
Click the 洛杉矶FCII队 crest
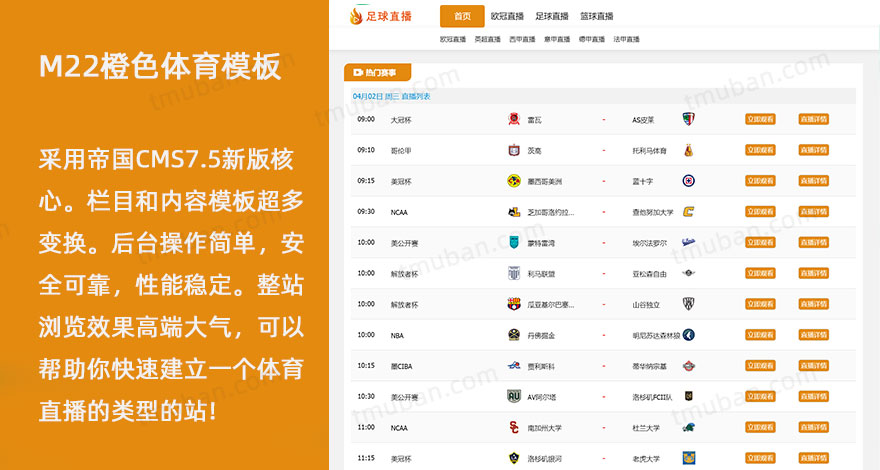click(689, 396)
